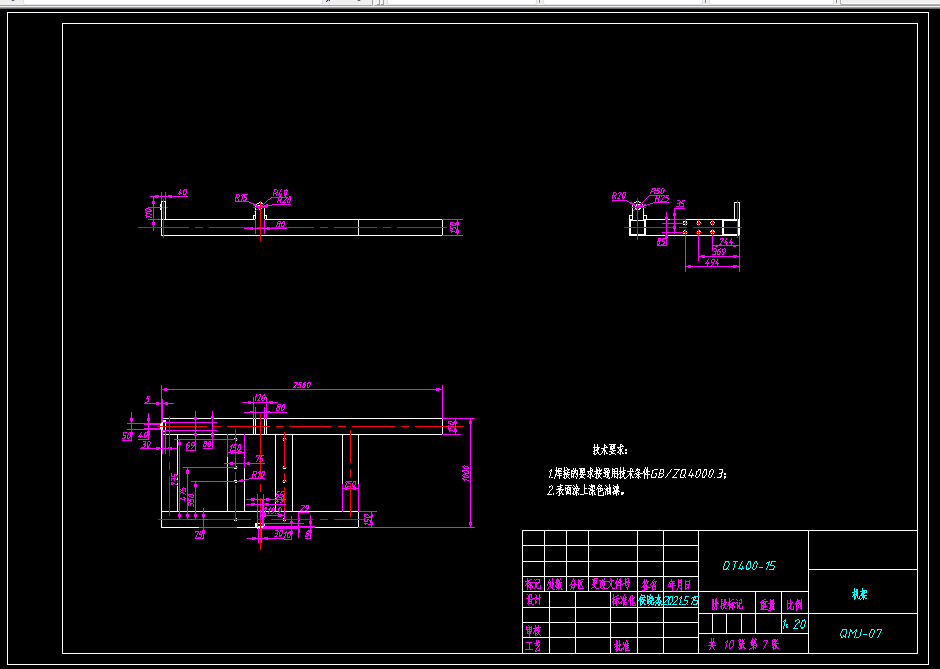Click the 75 dimension text
The width and height of the screenshot is (940, 669).
coord(259,459)
